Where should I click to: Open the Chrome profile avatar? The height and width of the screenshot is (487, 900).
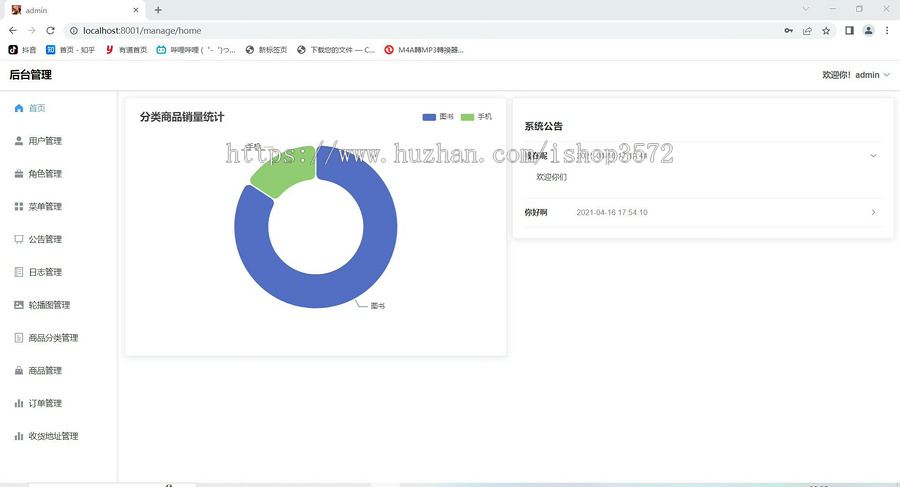pyautogui.click(x=868, y=30)
